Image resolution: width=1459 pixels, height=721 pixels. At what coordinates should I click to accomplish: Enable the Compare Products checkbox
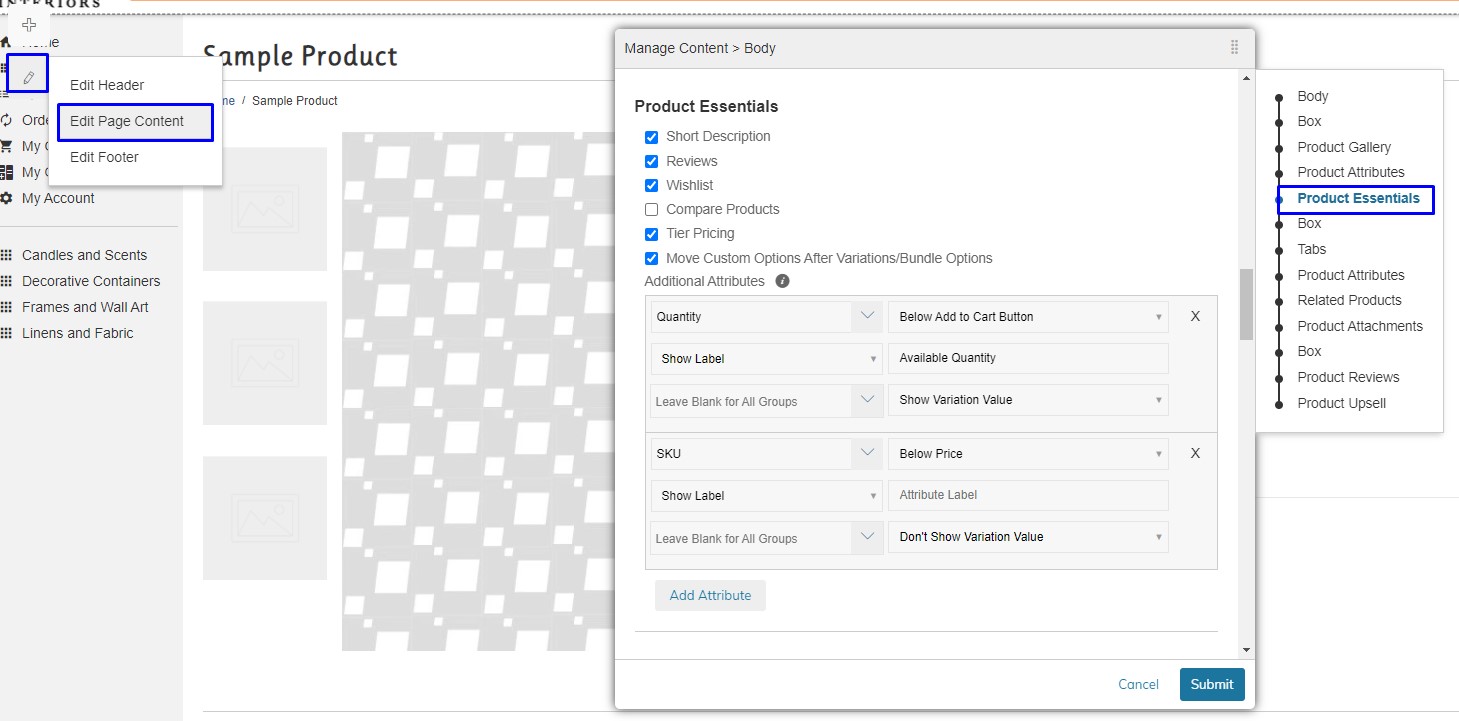[x=651, y=209]
